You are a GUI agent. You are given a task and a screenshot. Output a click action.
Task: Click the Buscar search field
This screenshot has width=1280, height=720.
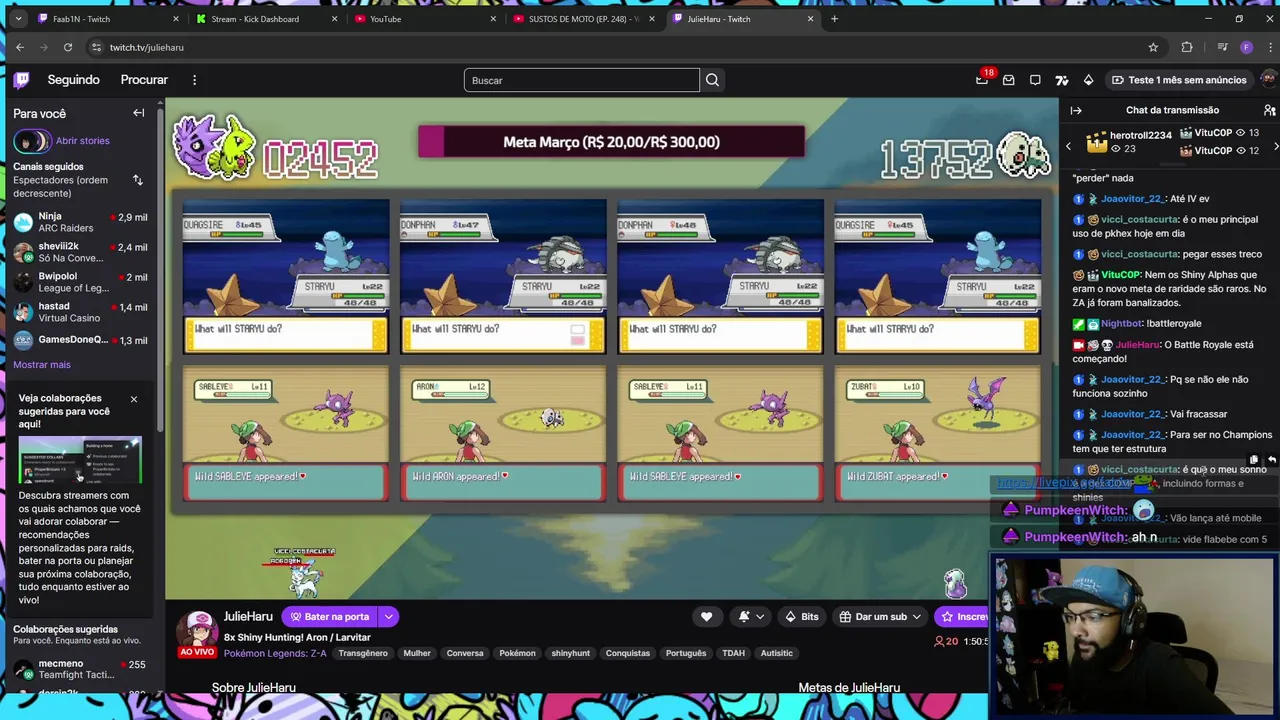pyautogui.click(x=581, y=80)
